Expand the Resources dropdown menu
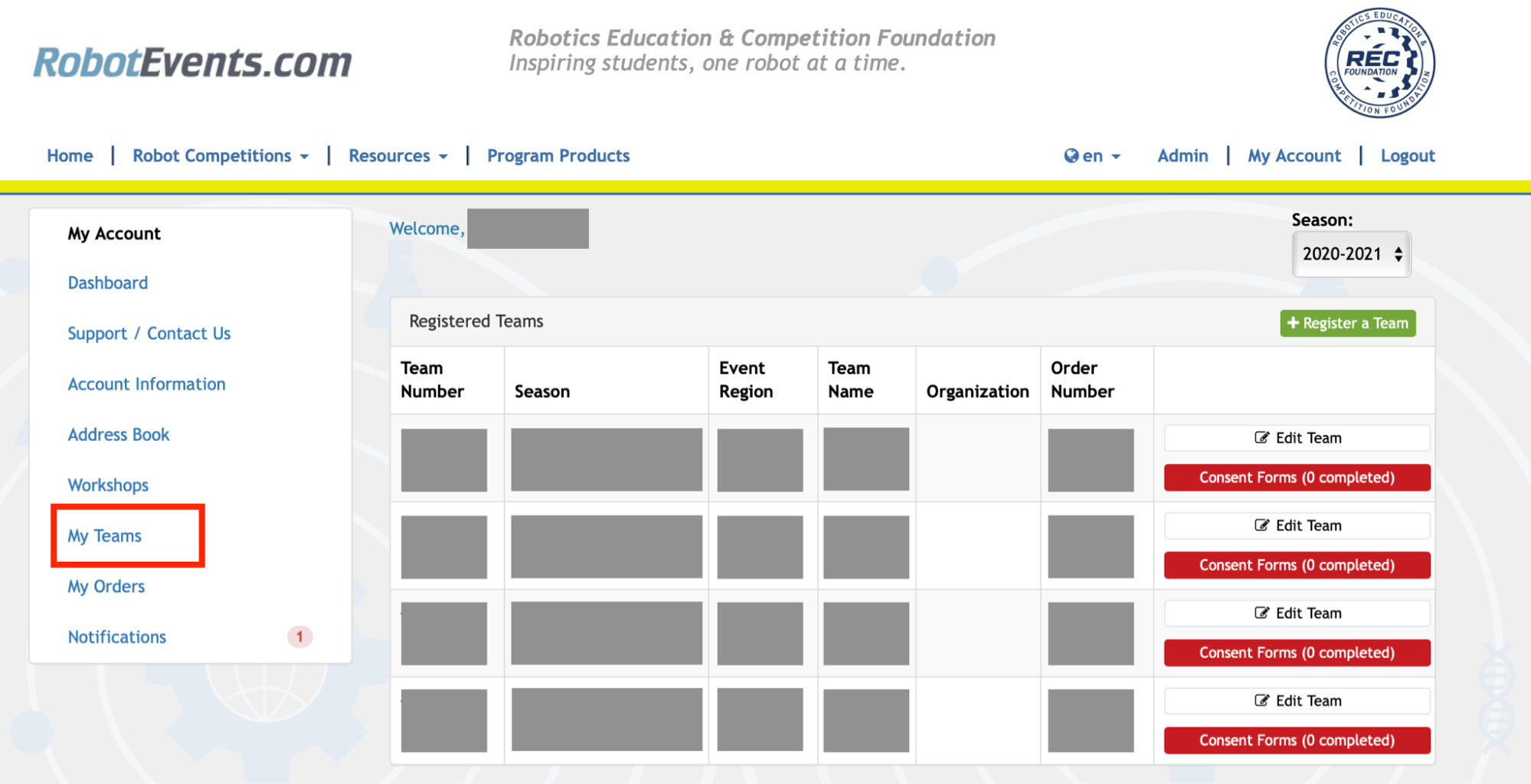The height and width of the screenshot is (784, 1531). [x=397, y=156]
